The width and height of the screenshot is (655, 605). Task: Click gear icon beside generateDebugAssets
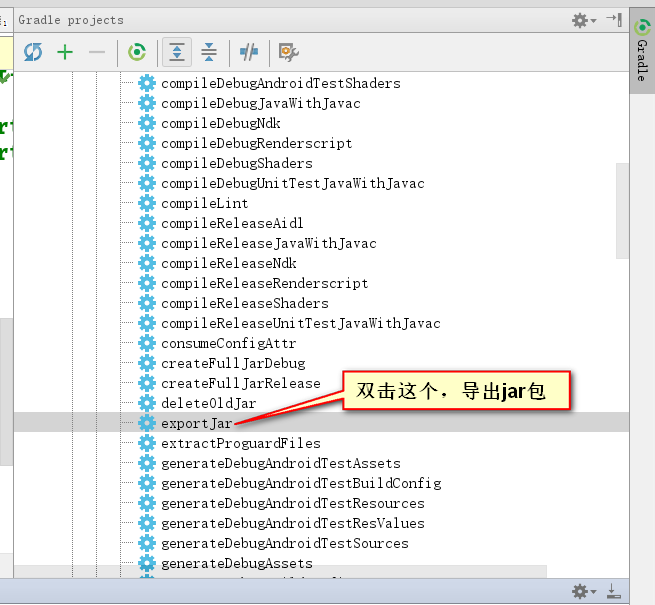coord(147,563)
